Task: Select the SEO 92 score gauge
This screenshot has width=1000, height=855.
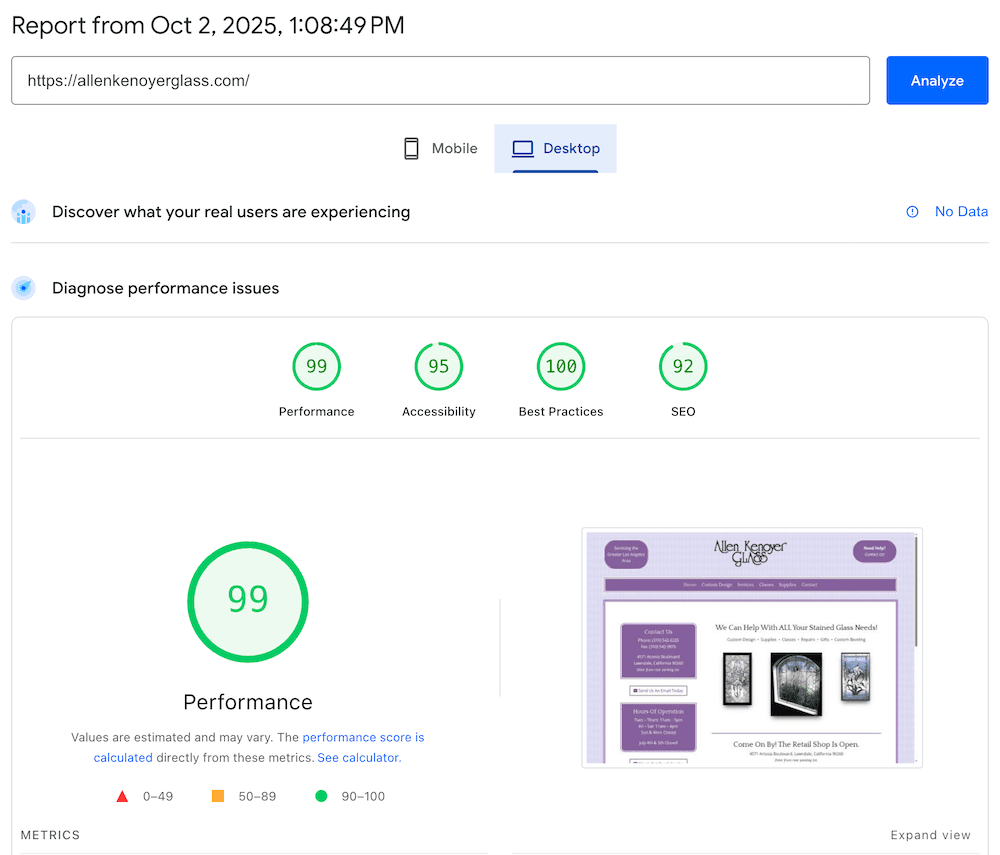Action: pos(683,380)
